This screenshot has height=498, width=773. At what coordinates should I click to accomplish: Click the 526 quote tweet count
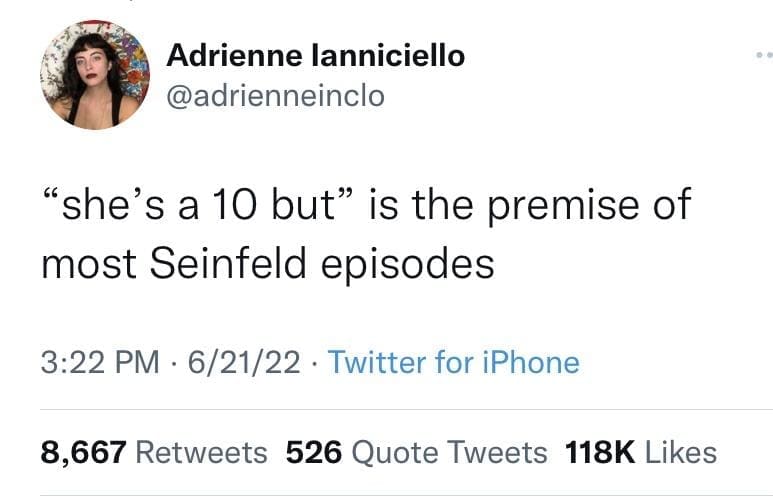pos(313,452)
